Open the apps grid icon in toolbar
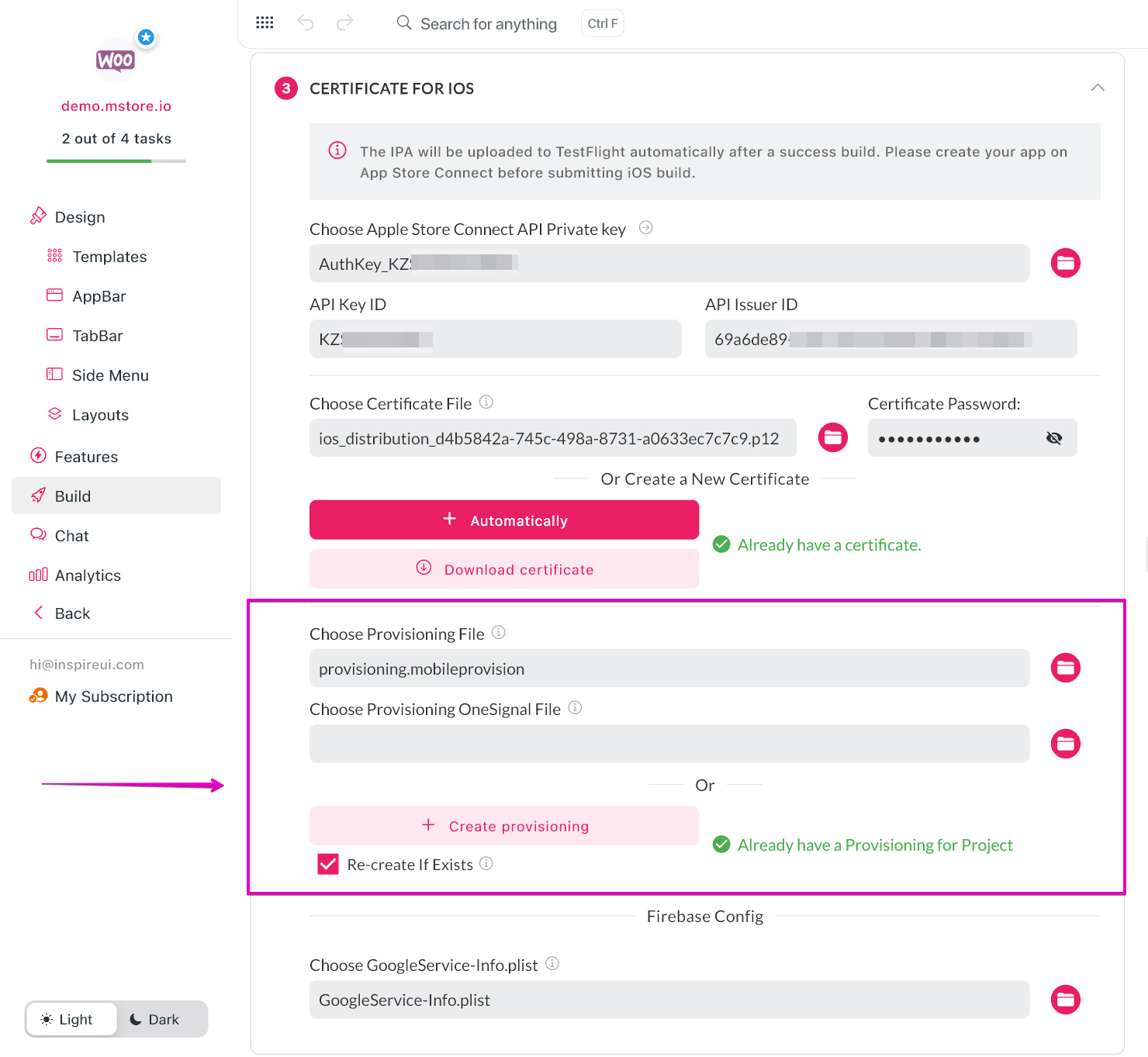This screenshot has height=1057, width=1148. (x=265, y=22)
